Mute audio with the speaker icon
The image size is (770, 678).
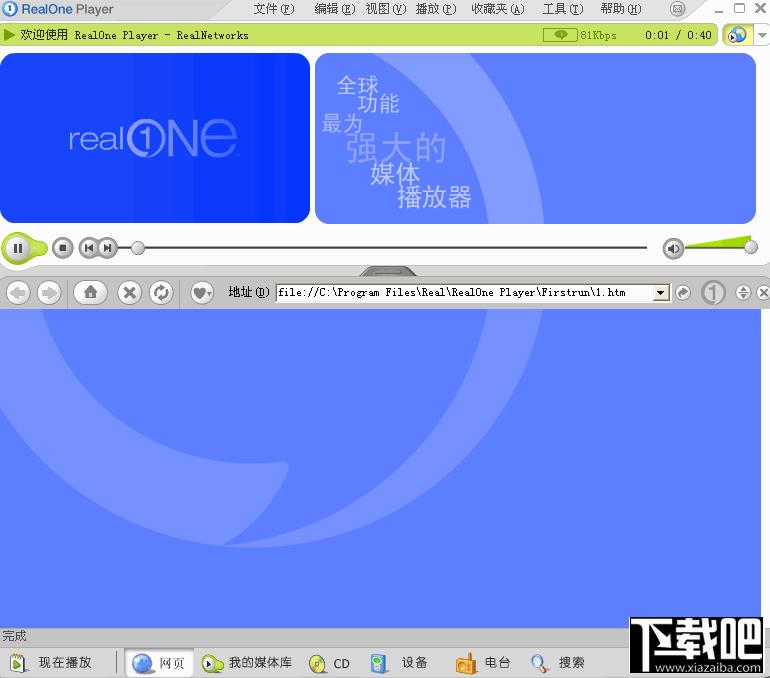tap(673, 249)
